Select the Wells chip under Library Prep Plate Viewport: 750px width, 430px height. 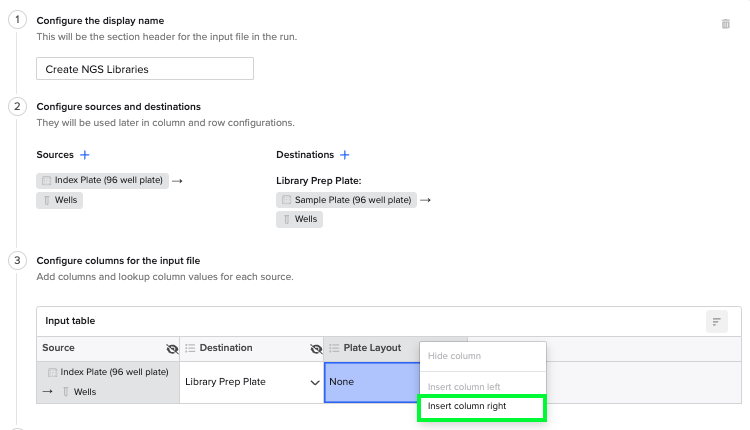(299, 219)
